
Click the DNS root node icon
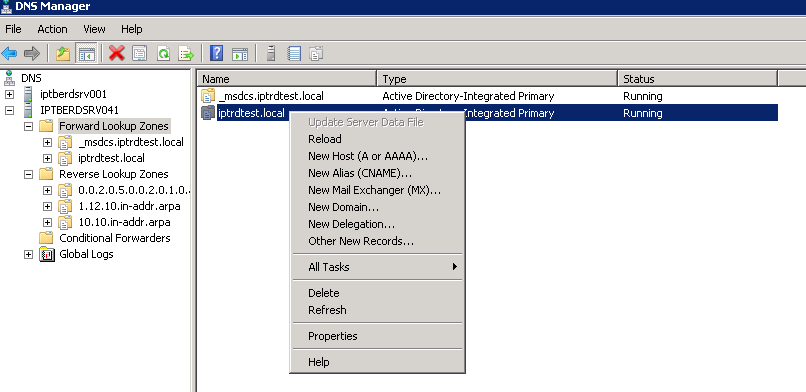coord(9,78)
